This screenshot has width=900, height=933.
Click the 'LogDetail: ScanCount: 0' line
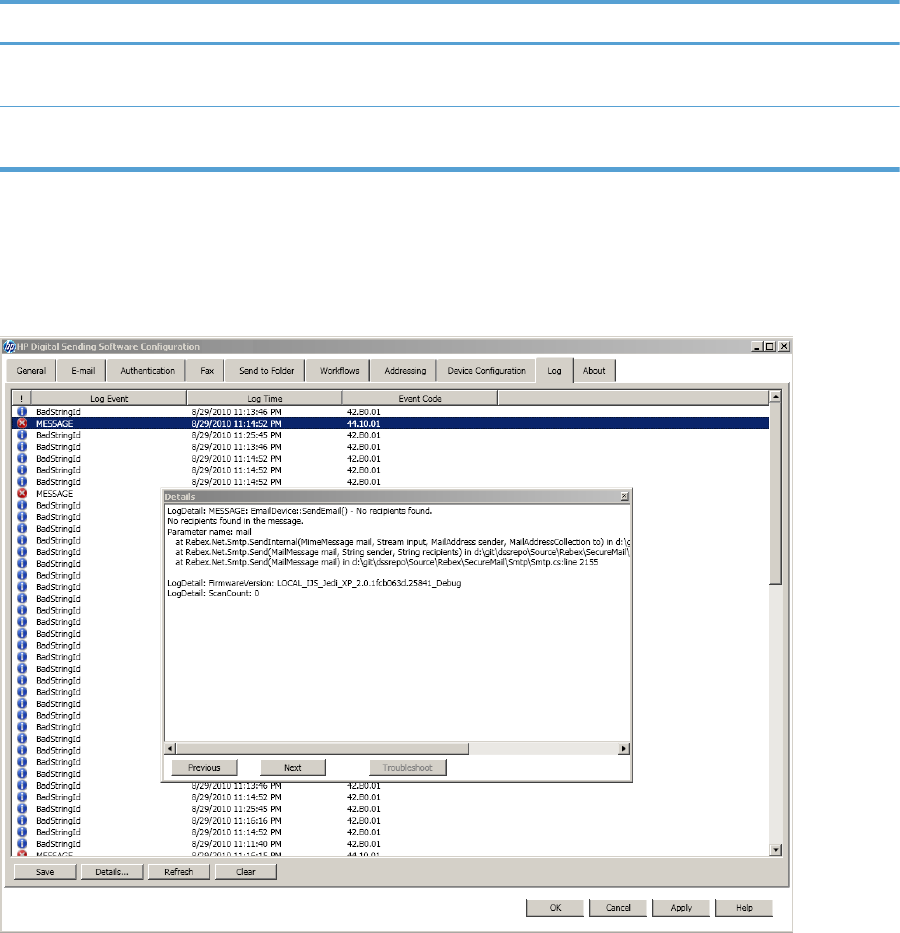click(x=213, y=593)
